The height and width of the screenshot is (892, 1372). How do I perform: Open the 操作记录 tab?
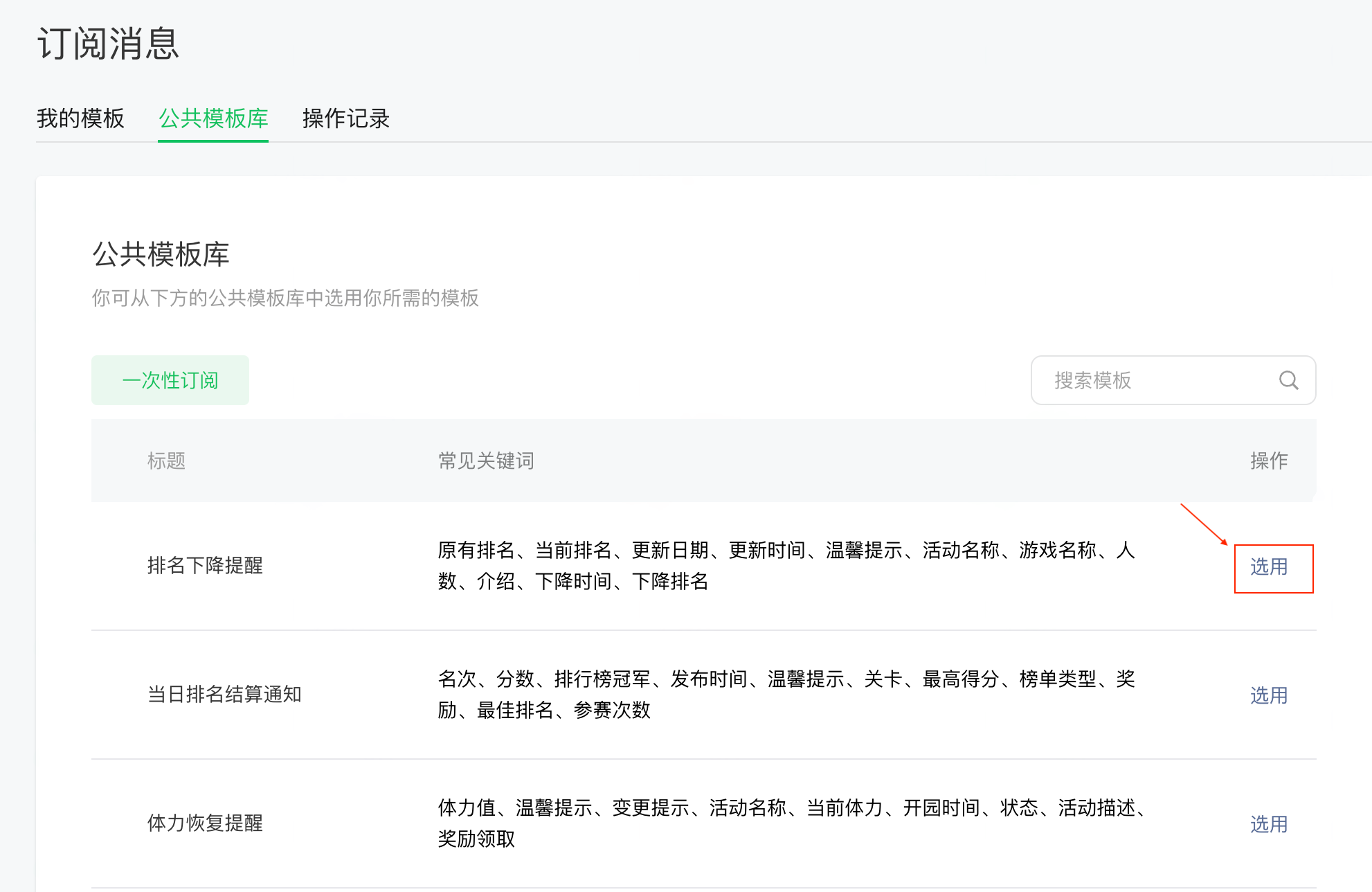coord(346,118)
